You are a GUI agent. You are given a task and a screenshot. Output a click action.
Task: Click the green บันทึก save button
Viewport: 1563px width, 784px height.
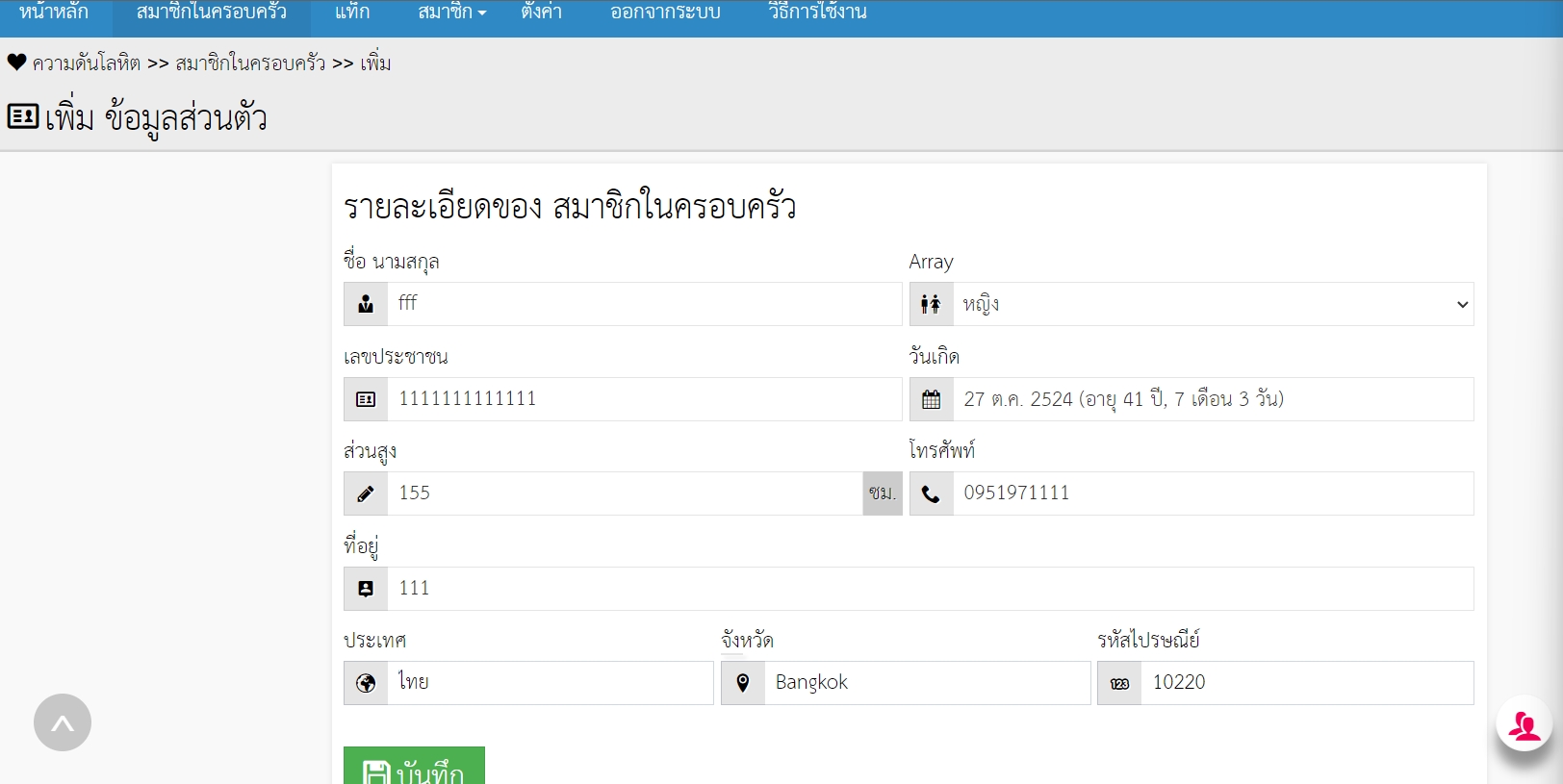[x=414, y=767]
